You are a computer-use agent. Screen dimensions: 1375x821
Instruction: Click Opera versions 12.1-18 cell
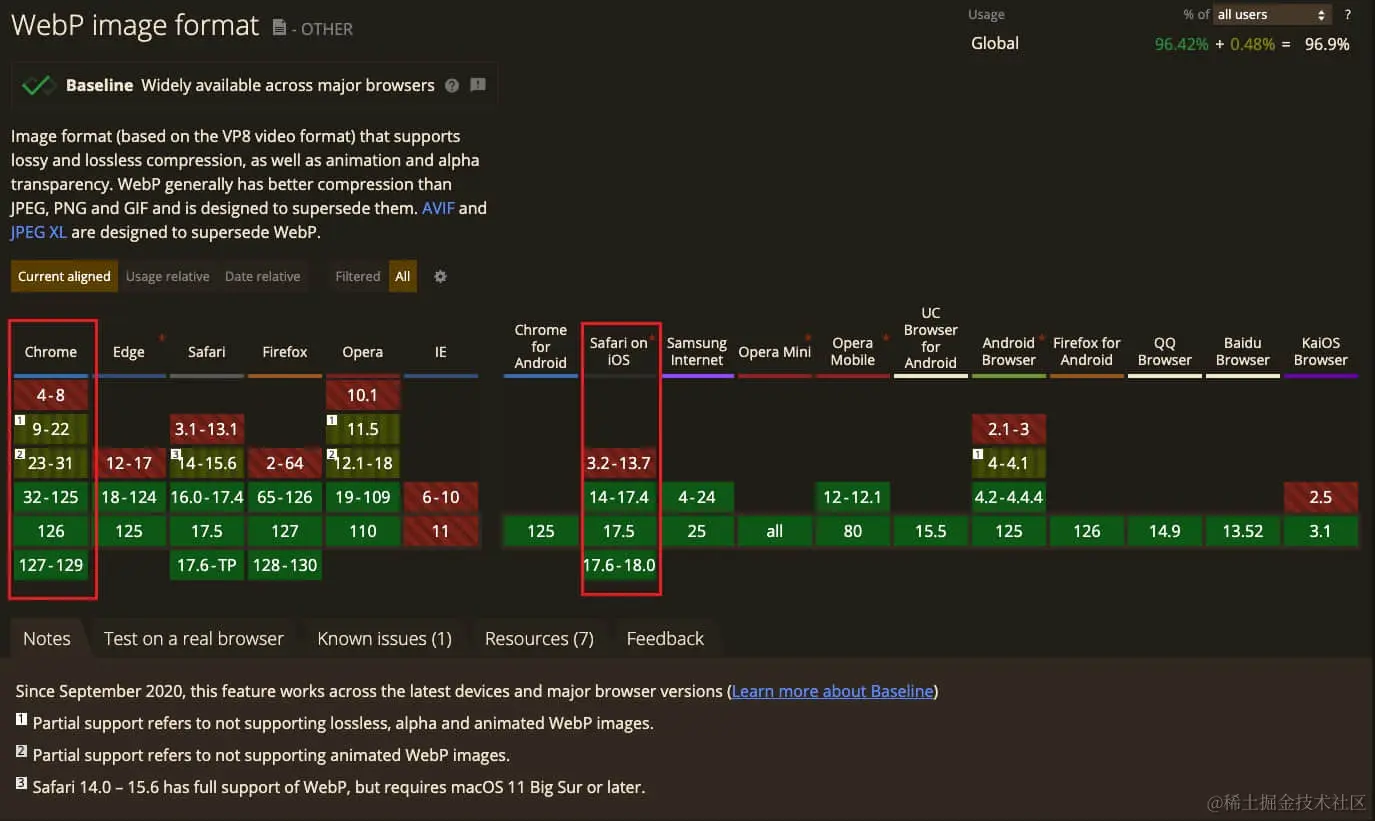(363, 463)
